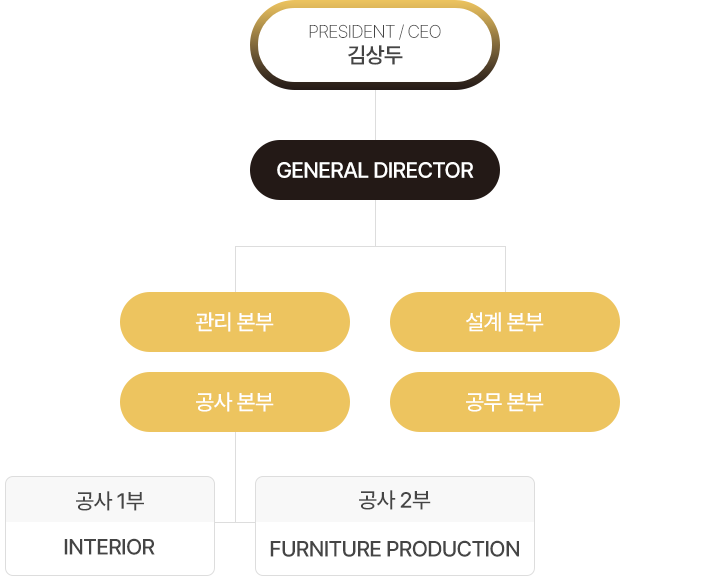Click the horizontal branch line above departments
Image resolution: width=720 pixels, height=576 pixels.
pos(371,247)
